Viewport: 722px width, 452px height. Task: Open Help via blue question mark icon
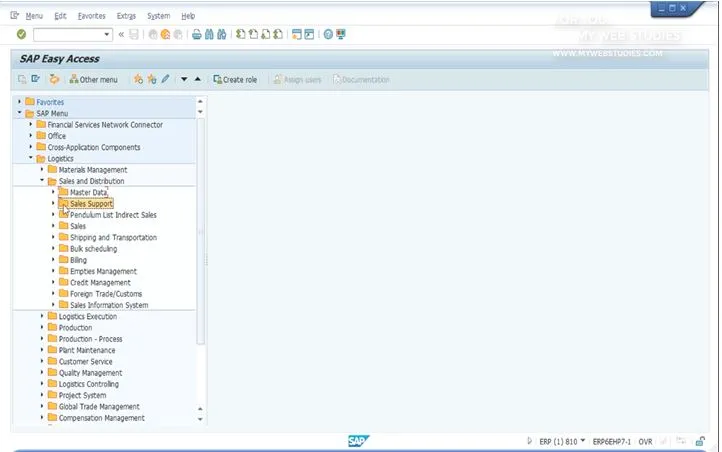point(328,35)
